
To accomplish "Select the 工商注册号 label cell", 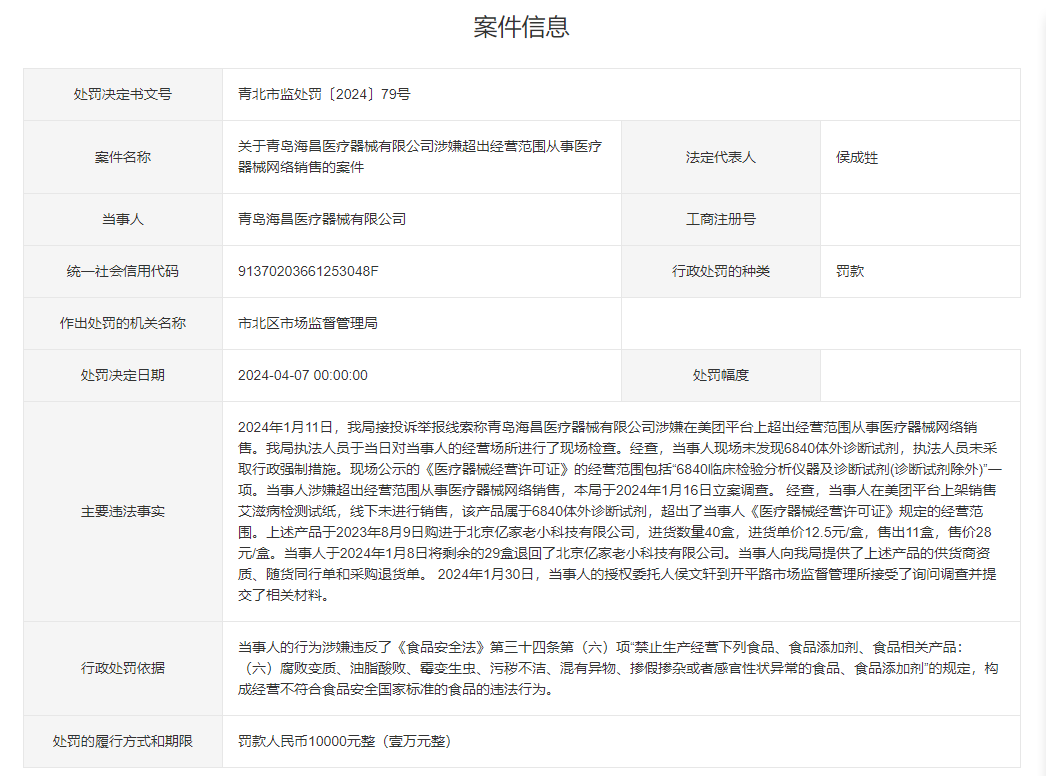I will point(720,219).
